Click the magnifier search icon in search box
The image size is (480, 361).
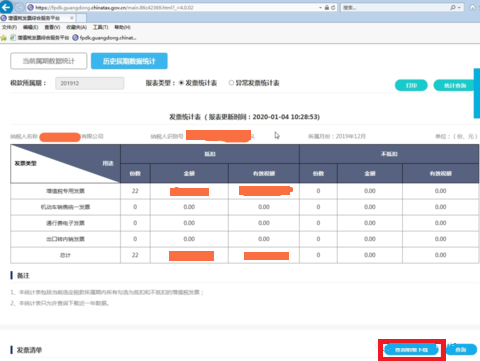click(453, 7)
